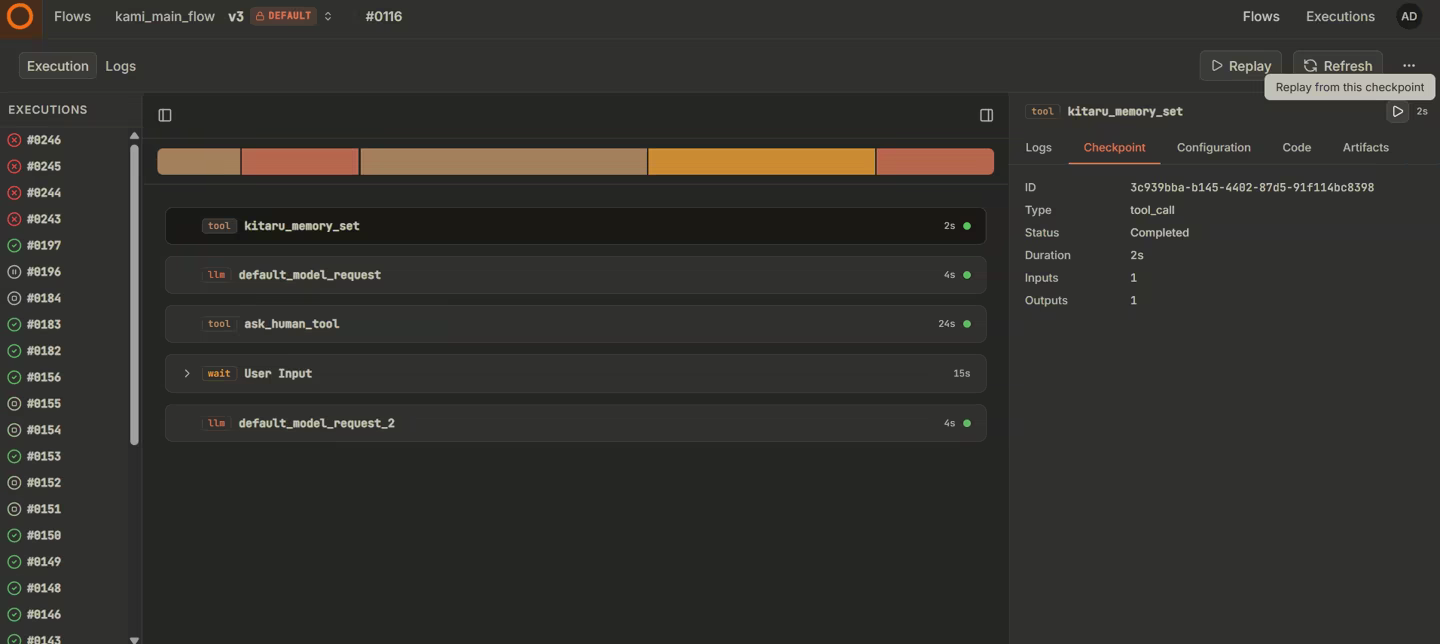The height and width of the screenshot is (644, 1440).
Task: Click the failed status icon for #0245
Action: click(14, 166)
